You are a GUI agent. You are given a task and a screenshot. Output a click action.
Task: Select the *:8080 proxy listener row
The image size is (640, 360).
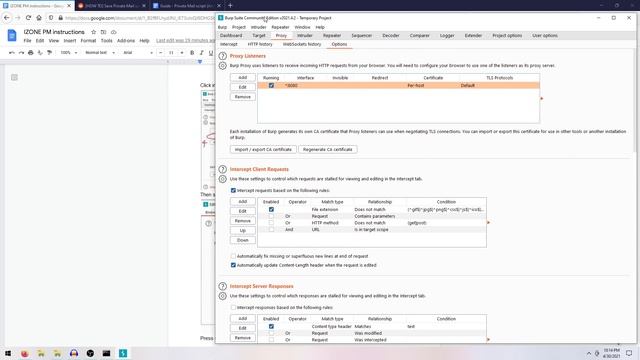(398, 86)
